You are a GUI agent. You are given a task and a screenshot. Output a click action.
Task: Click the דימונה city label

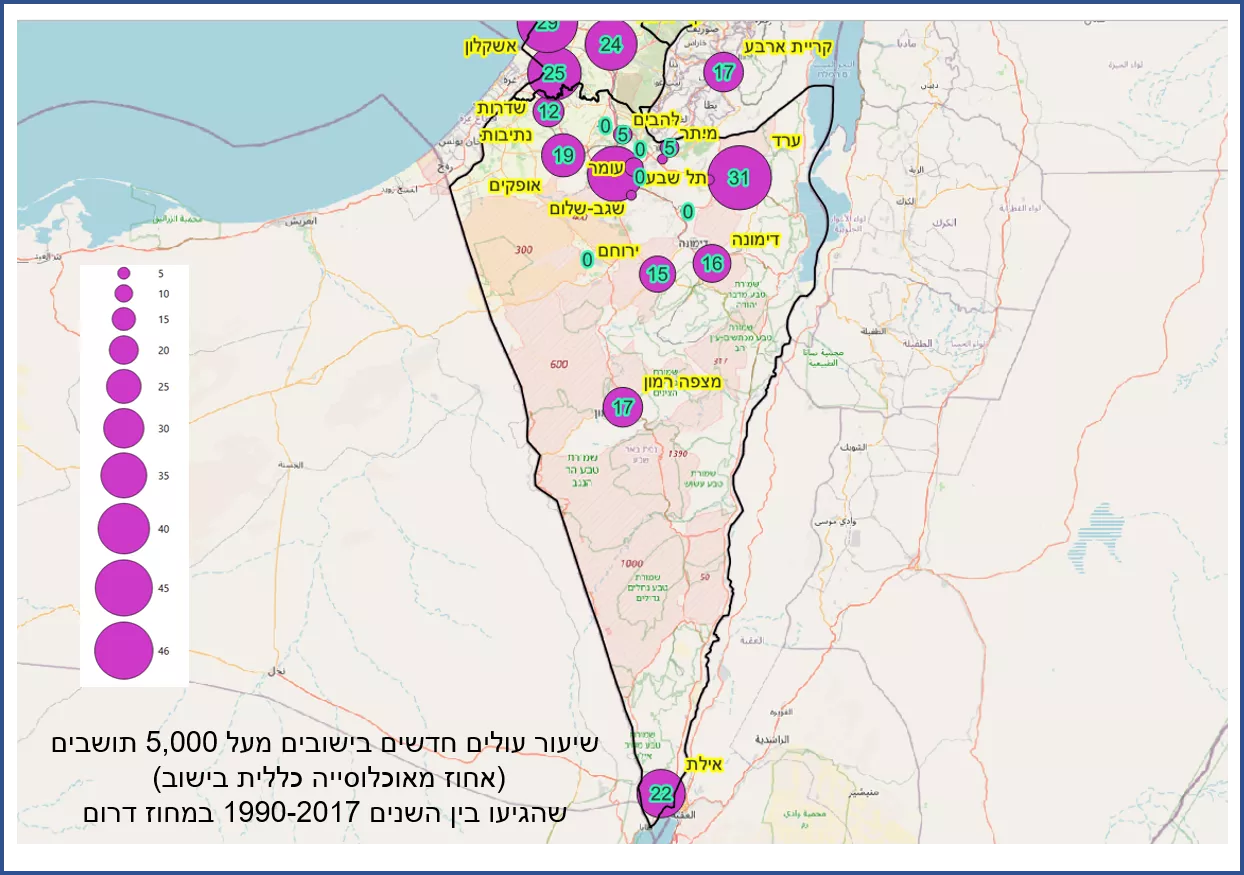tap(756, 240)
